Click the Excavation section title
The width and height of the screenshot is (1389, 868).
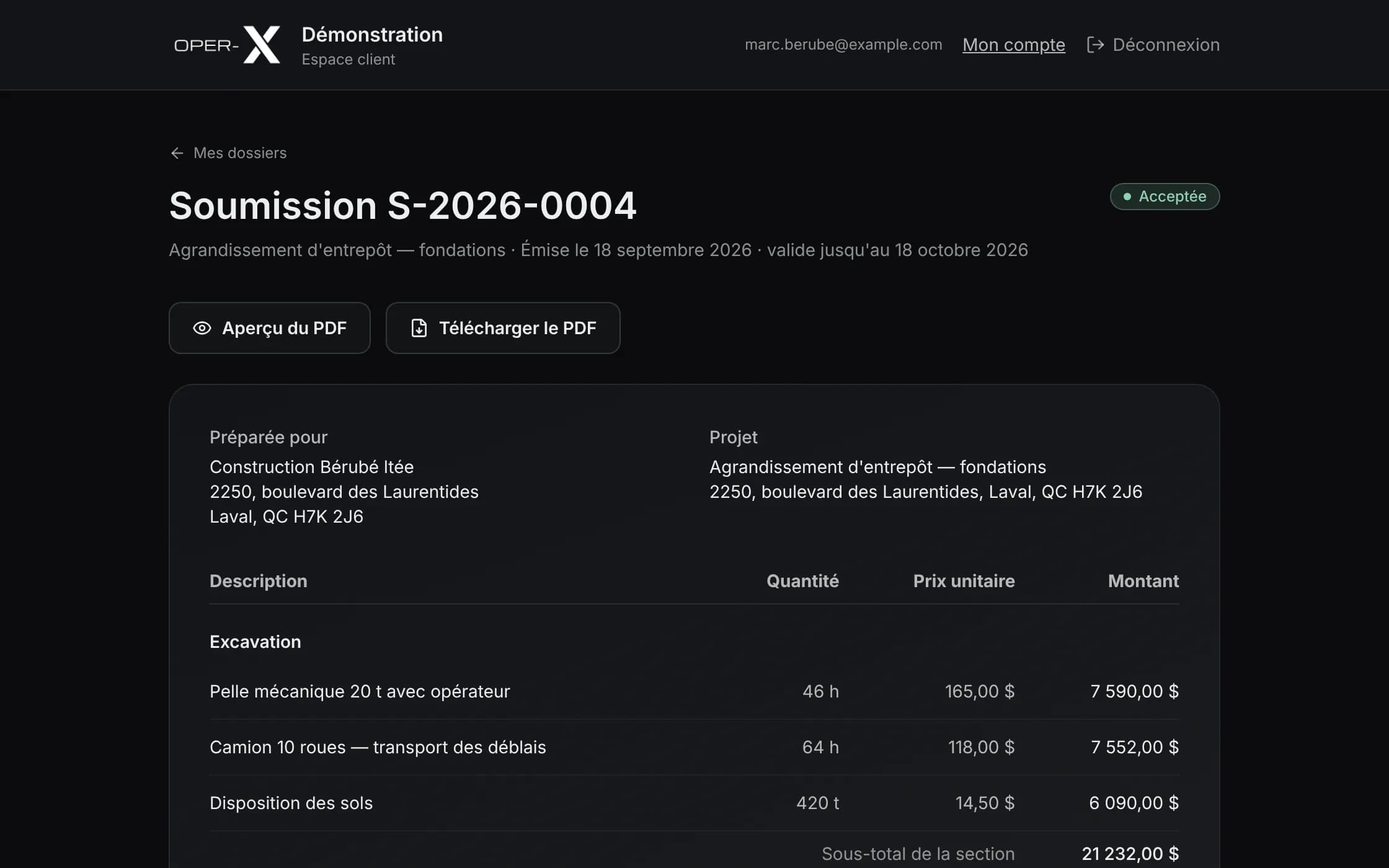tap(255, 642)
